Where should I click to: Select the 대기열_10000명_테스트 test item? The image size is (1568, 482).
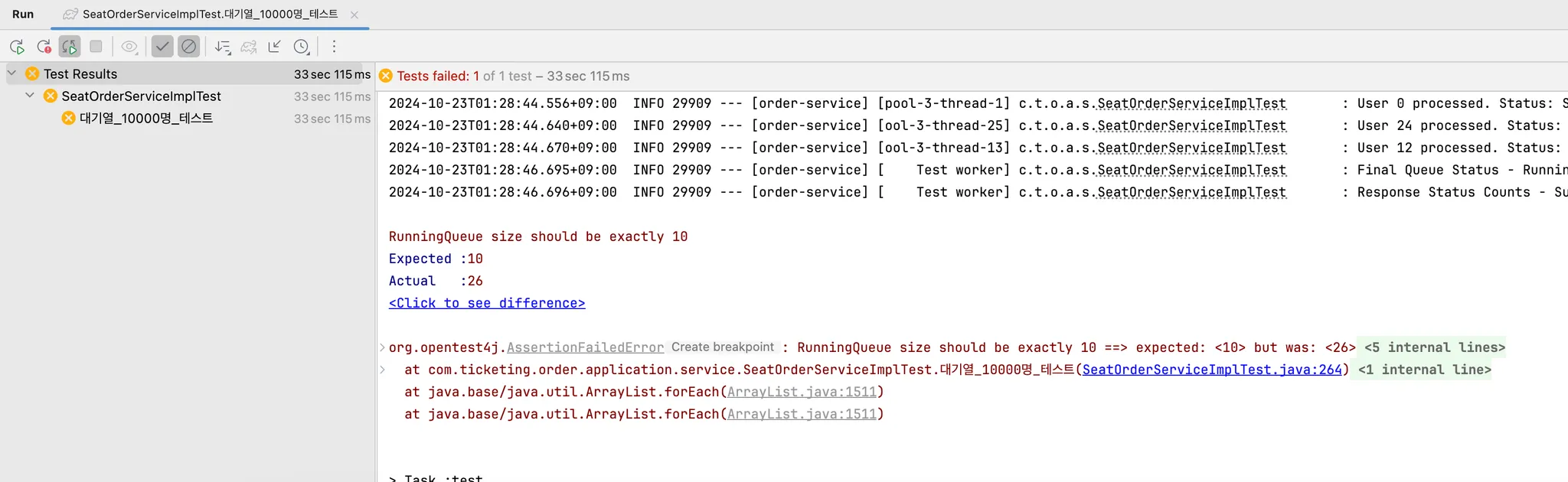click(x=145, y=119)
